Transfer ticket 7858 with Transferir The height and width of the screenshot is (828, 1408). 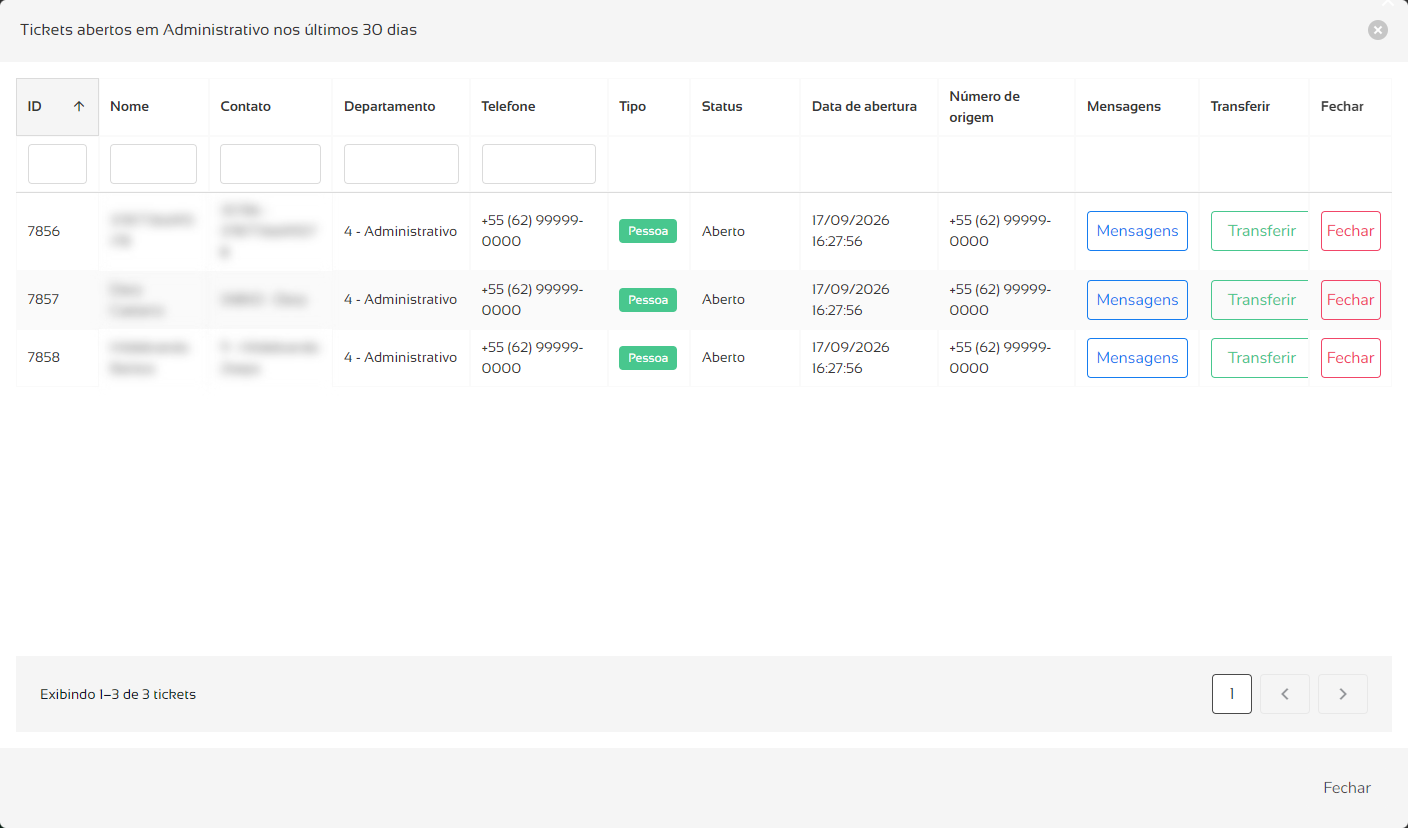point(1260,358)
